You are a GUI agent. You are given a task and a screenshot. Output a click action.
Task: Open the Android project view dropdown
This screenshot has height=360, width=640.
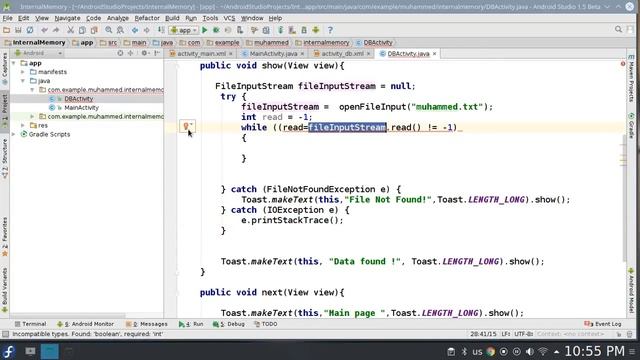point(38,53)
